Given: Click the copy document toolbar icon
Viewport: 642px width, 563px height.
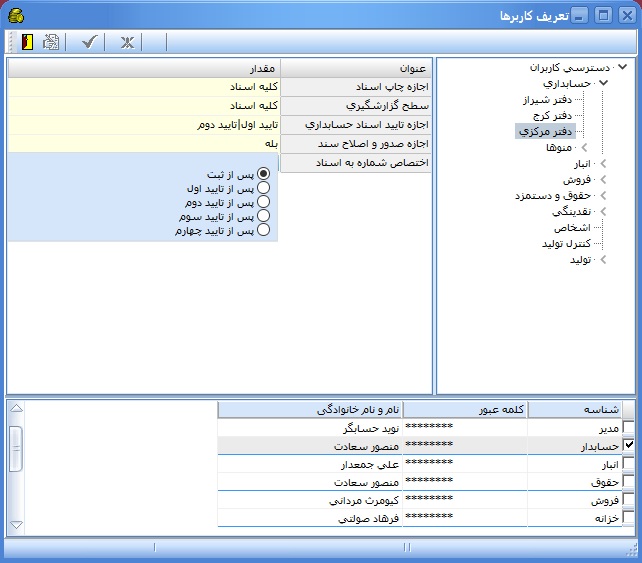Looking at the screenshot, I should [50, 42].
